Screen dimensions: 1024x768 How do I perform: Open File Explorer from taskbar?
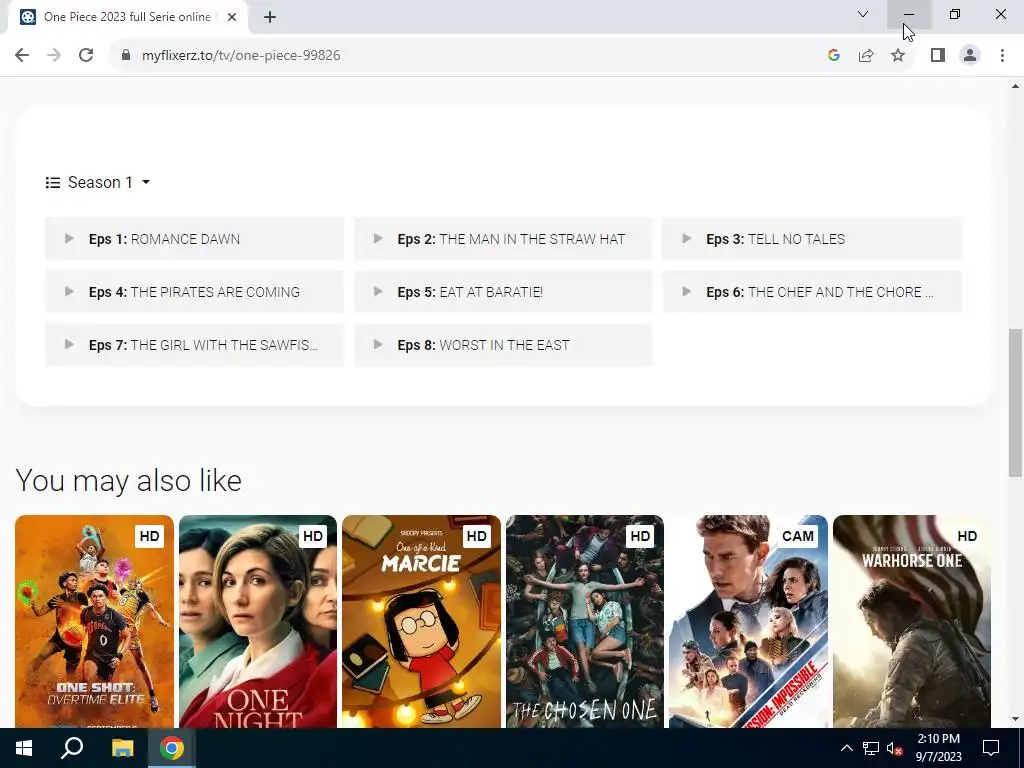122,748
